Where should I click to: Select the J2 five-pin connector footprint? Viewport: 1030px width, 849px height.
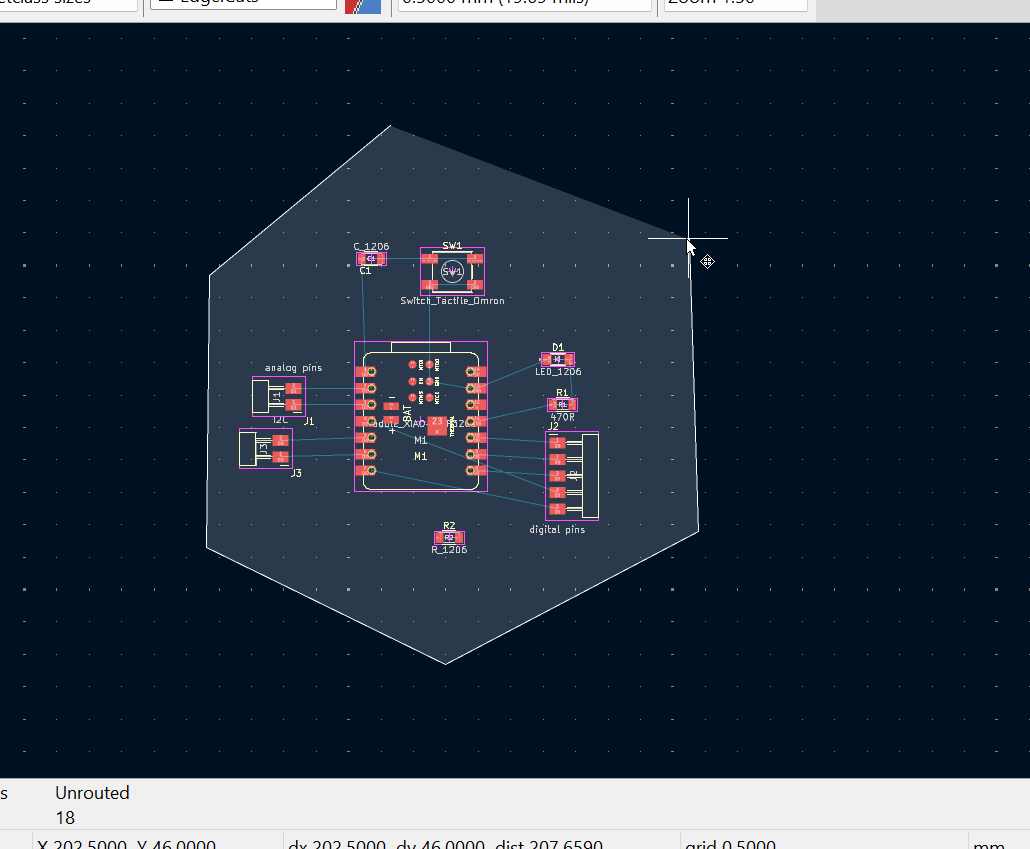(x=572, y=476)
